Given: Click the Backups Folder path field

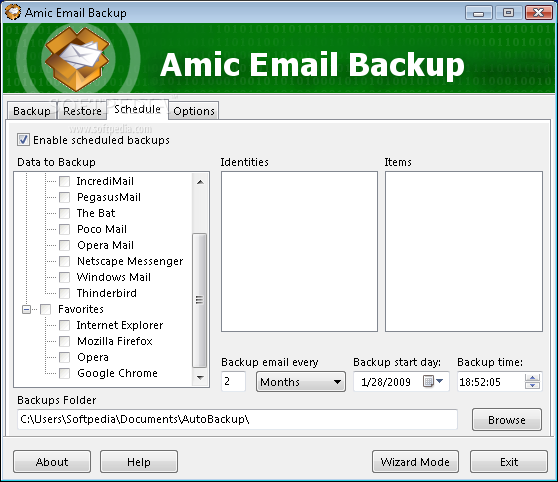Looking at the screenshot, I should (237, 419).
